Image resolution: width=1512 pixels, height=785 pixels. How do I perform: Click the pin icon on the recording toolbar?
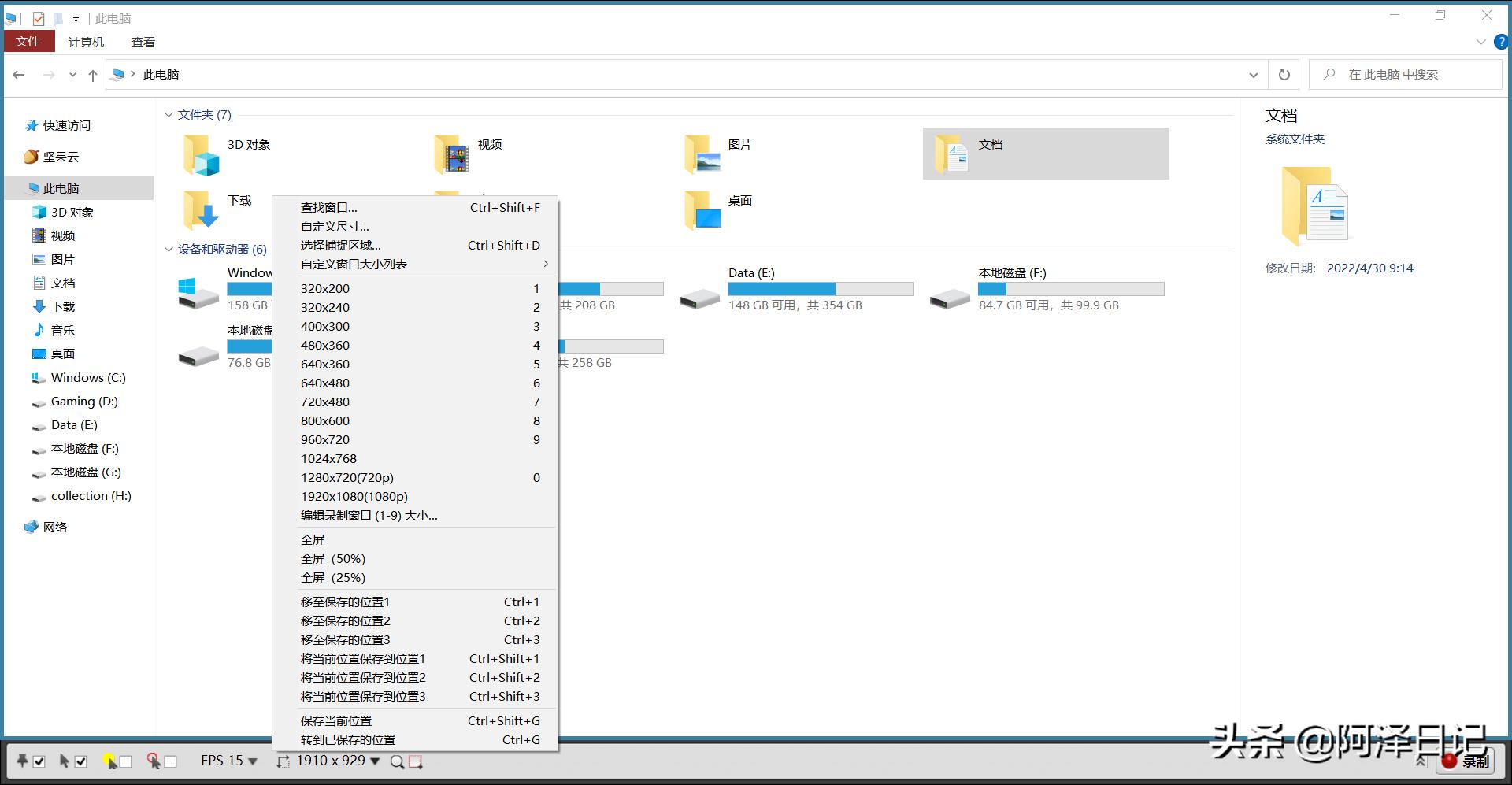click(x=21, y=761)
